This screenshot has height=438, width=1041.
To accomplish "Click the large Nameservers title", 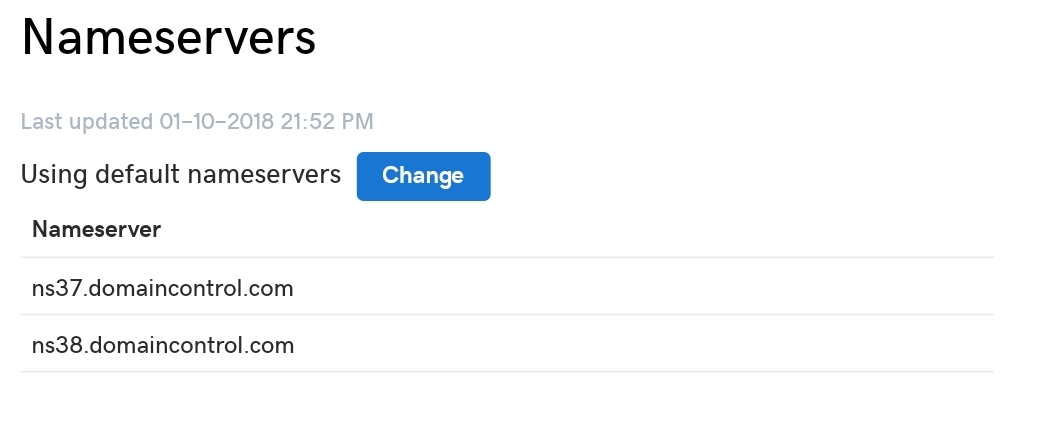I will [168, 39].
